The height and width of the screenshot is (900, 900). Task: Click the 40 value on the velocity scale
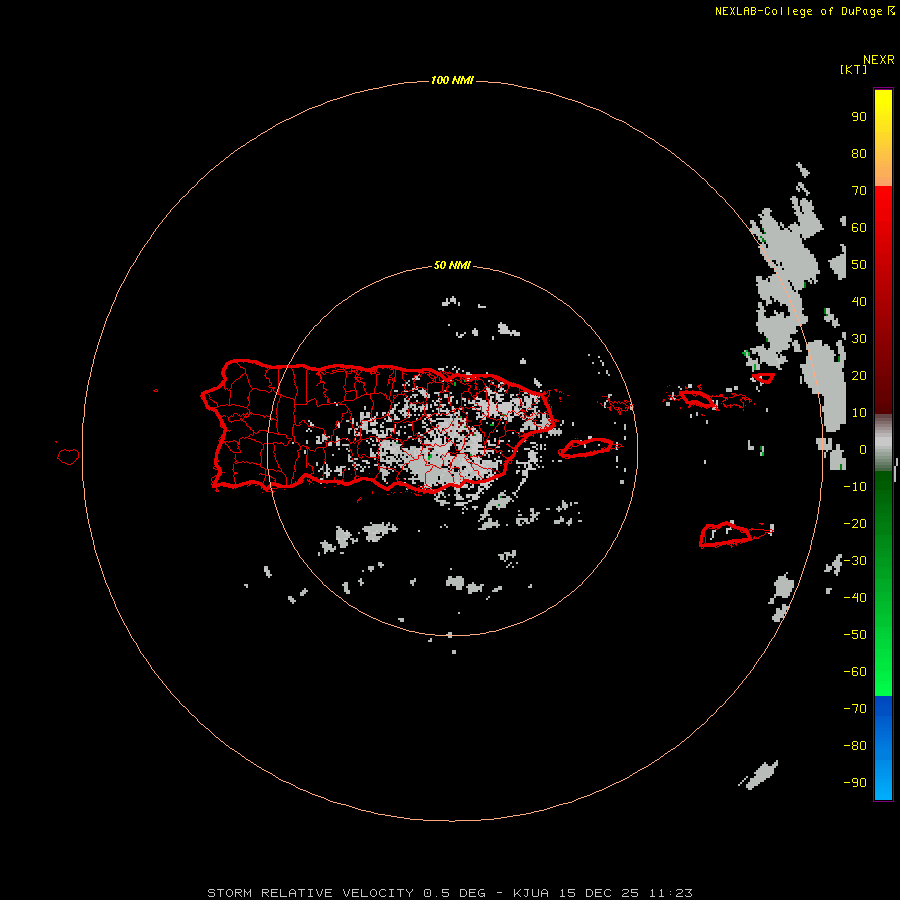[x=859, y=302]
